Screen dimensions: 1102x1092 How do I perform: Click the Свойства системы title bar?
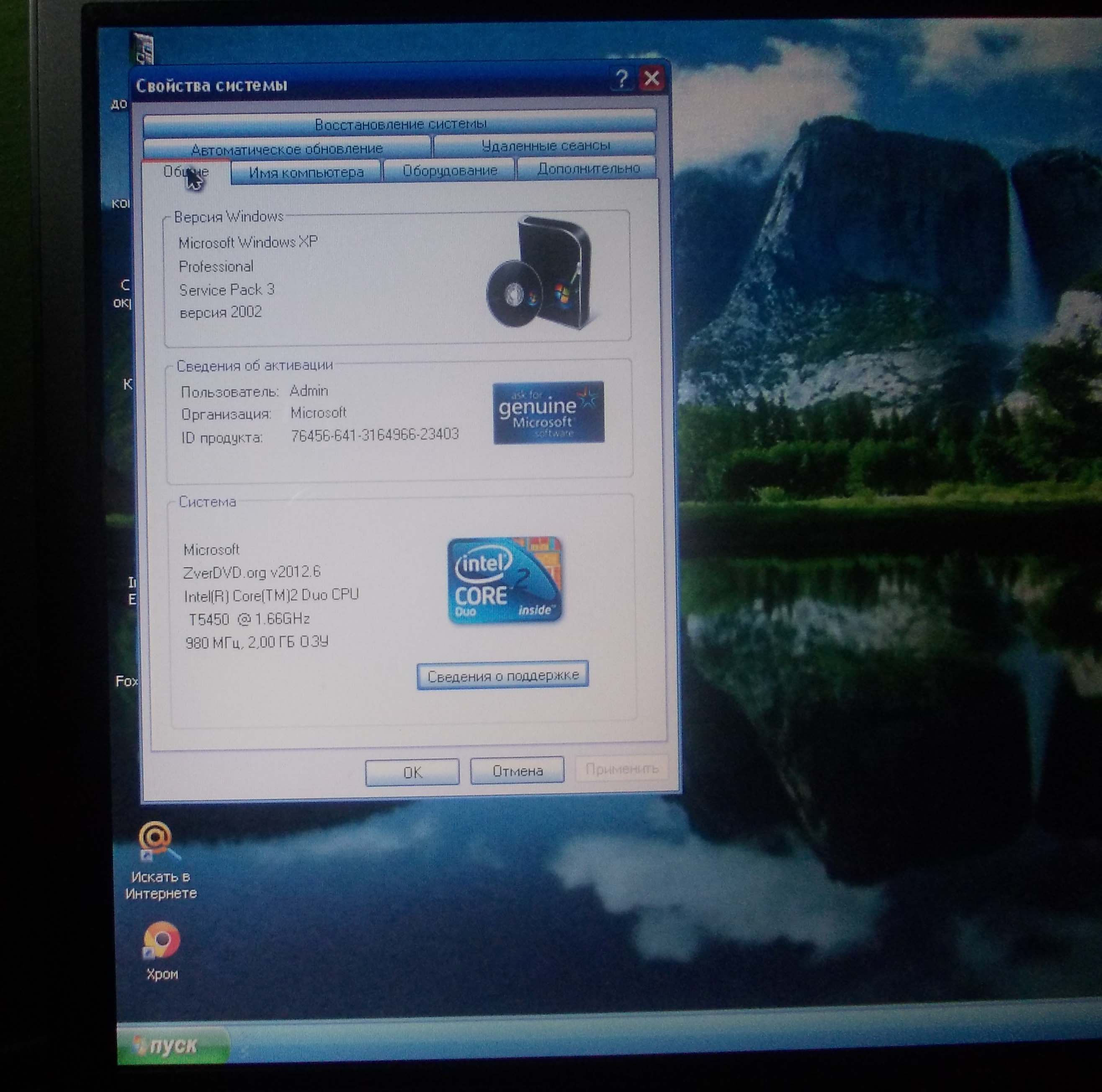point(371,85)
